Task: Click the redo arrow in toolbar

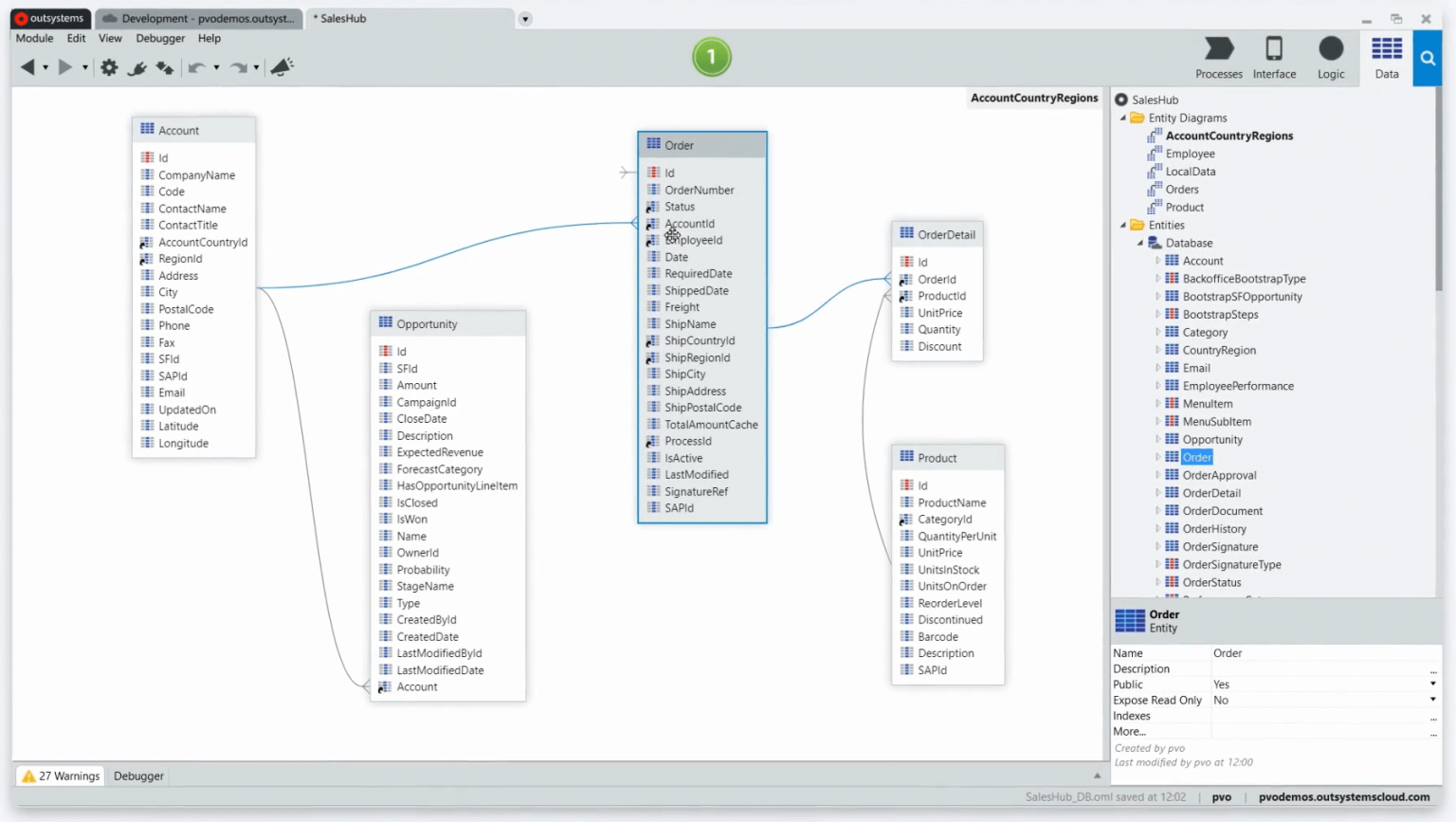Action: click(x=238, y=67)
